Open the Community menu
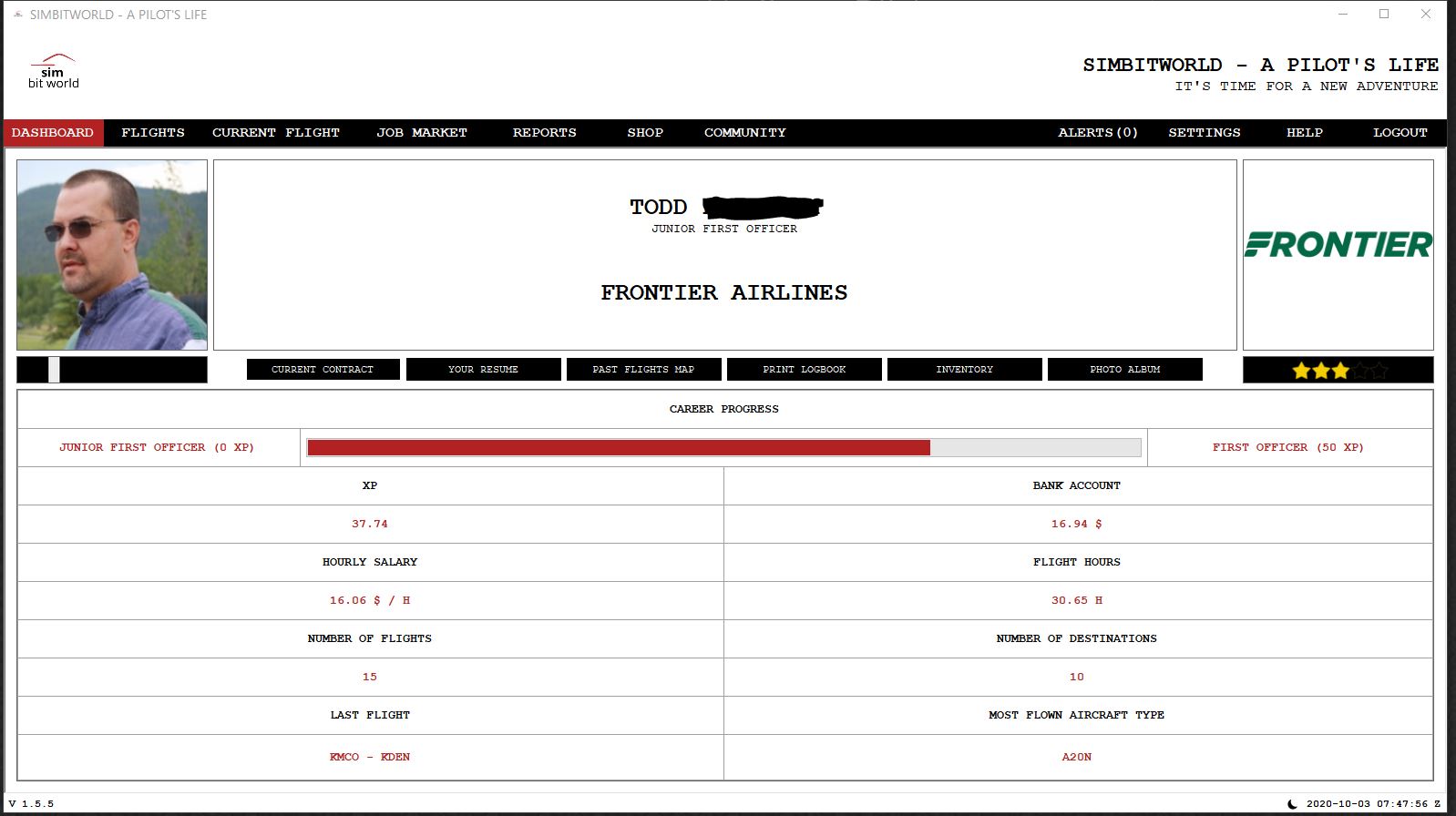Screen dimensions: 1456x816 point(745,133)
